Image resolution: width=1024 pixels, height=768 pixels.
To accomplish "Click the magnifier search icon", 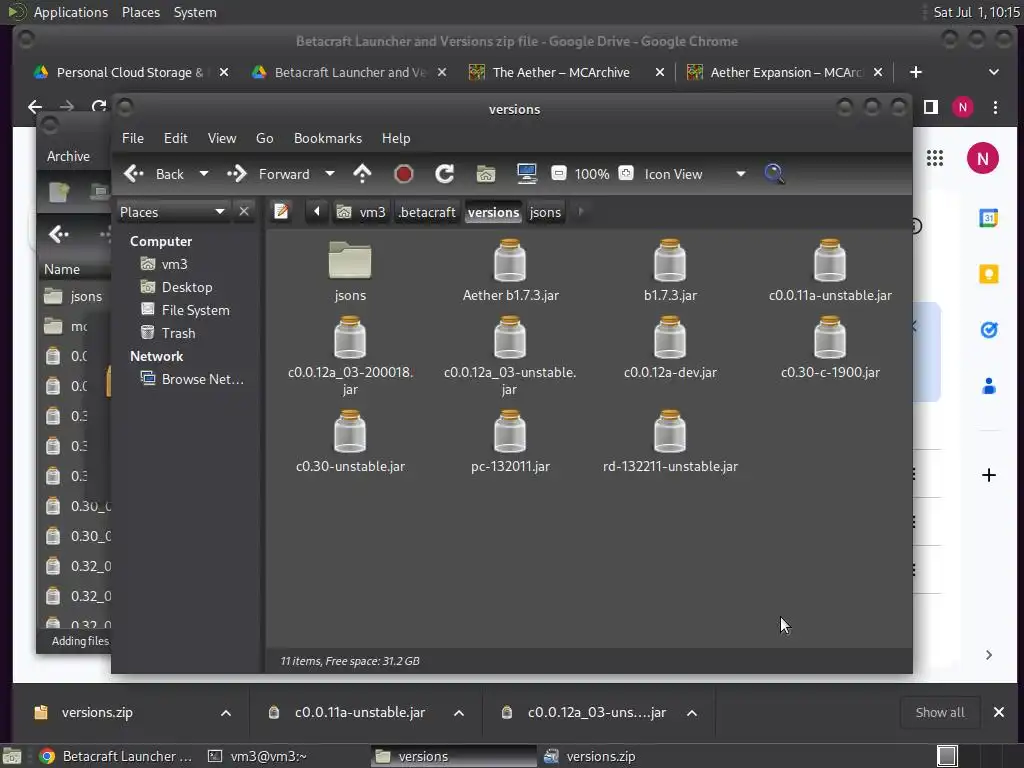I will coord(774,174).
